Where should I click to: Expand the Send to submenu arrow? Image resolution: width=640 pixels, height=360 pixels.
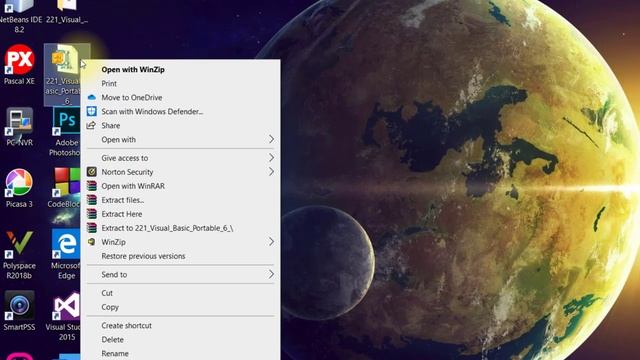click(x=271, y=275)
